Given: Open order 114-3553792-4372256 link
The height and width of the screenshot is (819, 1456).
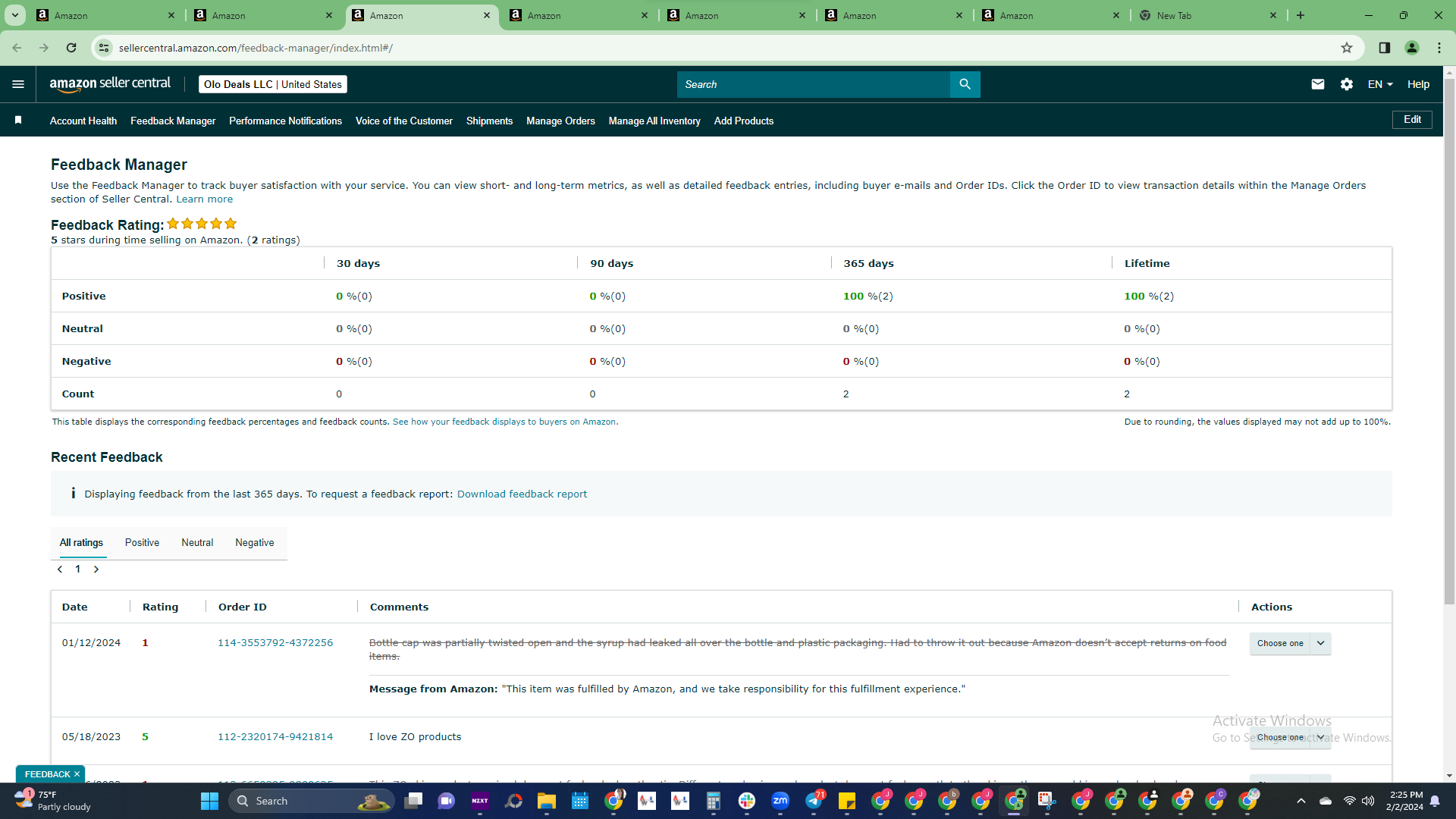Looking at the screenshot, I should 275,642.
